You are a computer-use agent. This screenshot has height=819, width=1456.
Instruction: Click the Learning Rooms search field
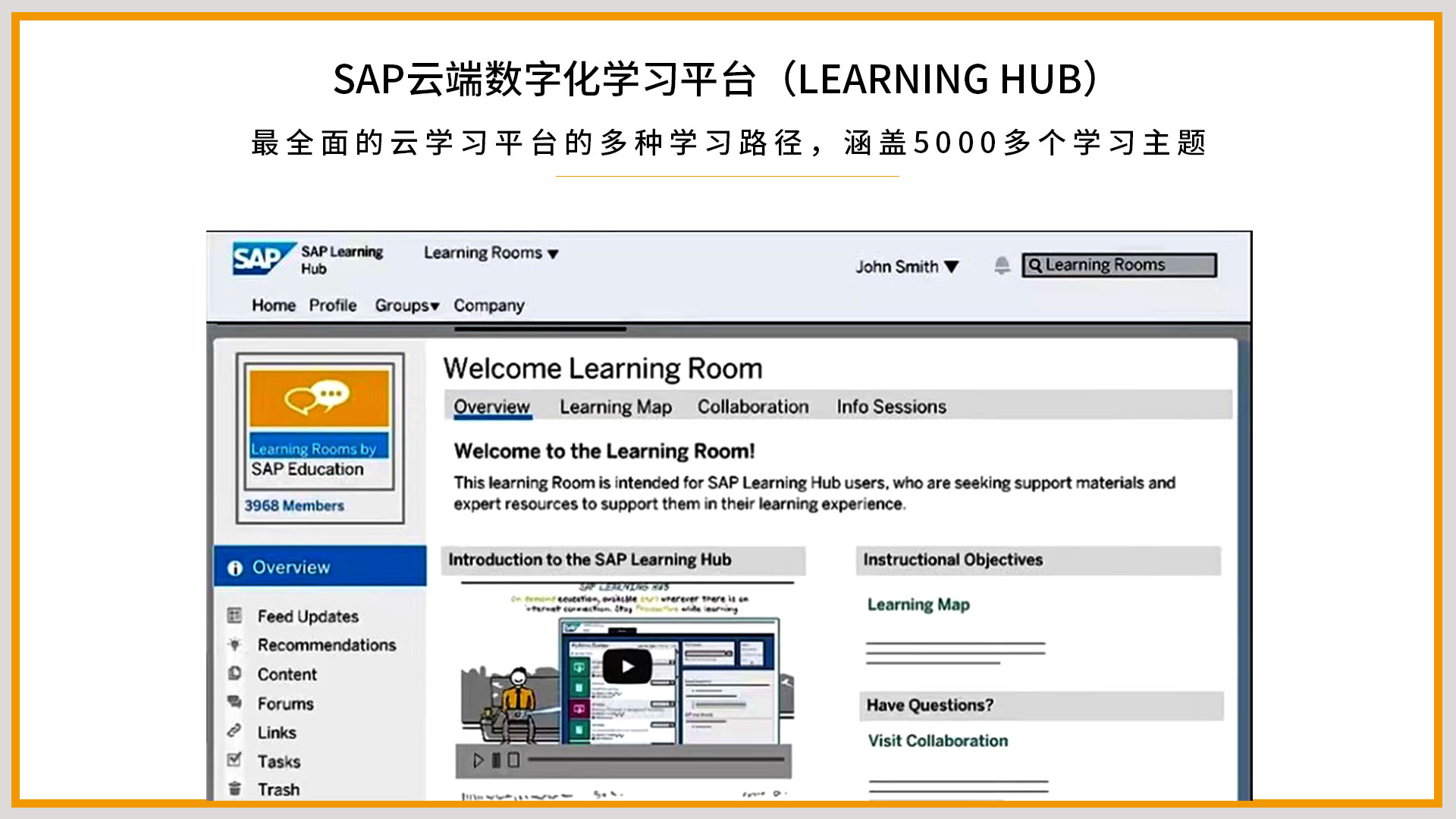coord(1119,265)
